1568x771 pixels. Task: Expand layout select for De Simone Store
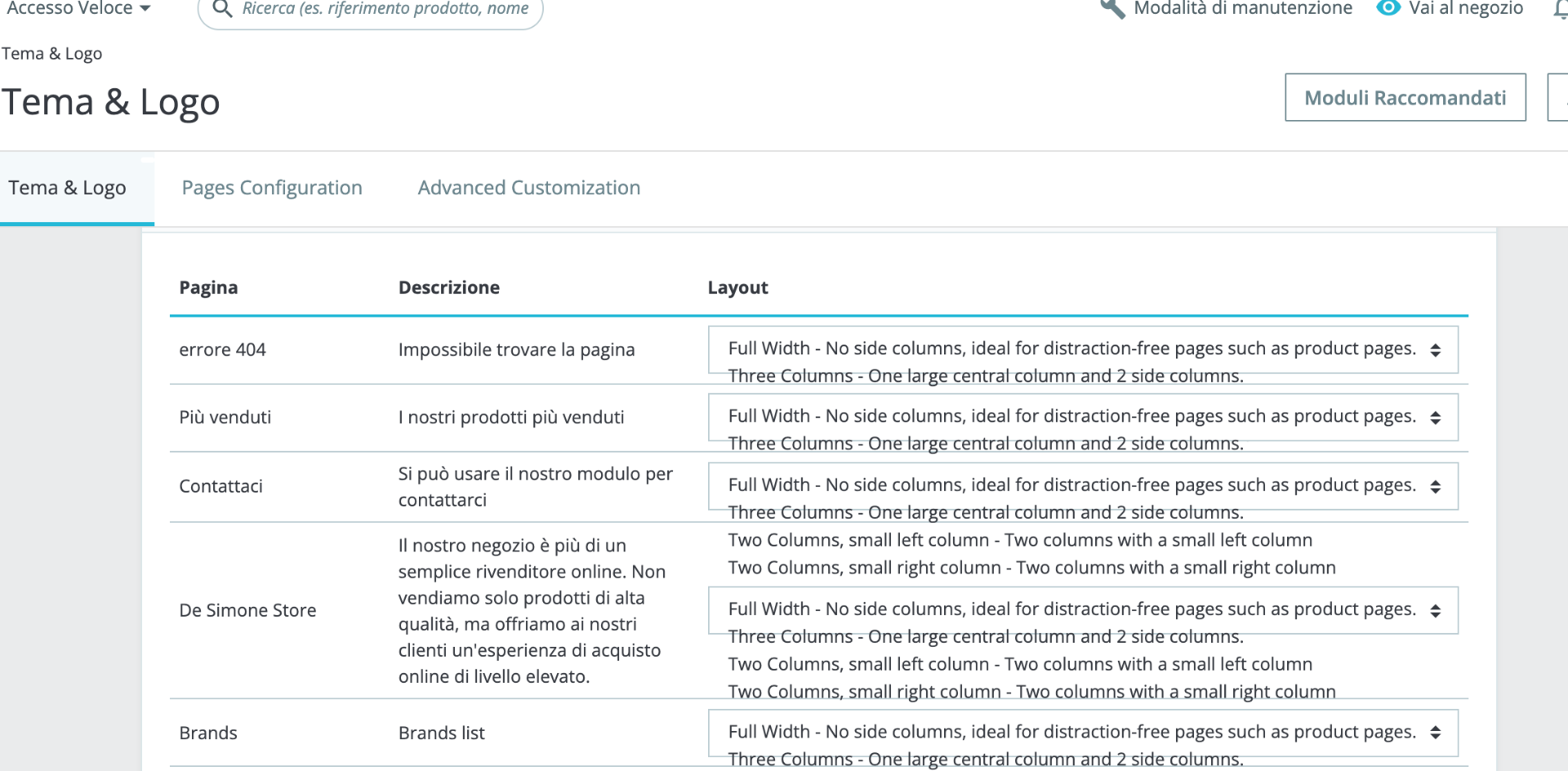(x=1082, y=610)
